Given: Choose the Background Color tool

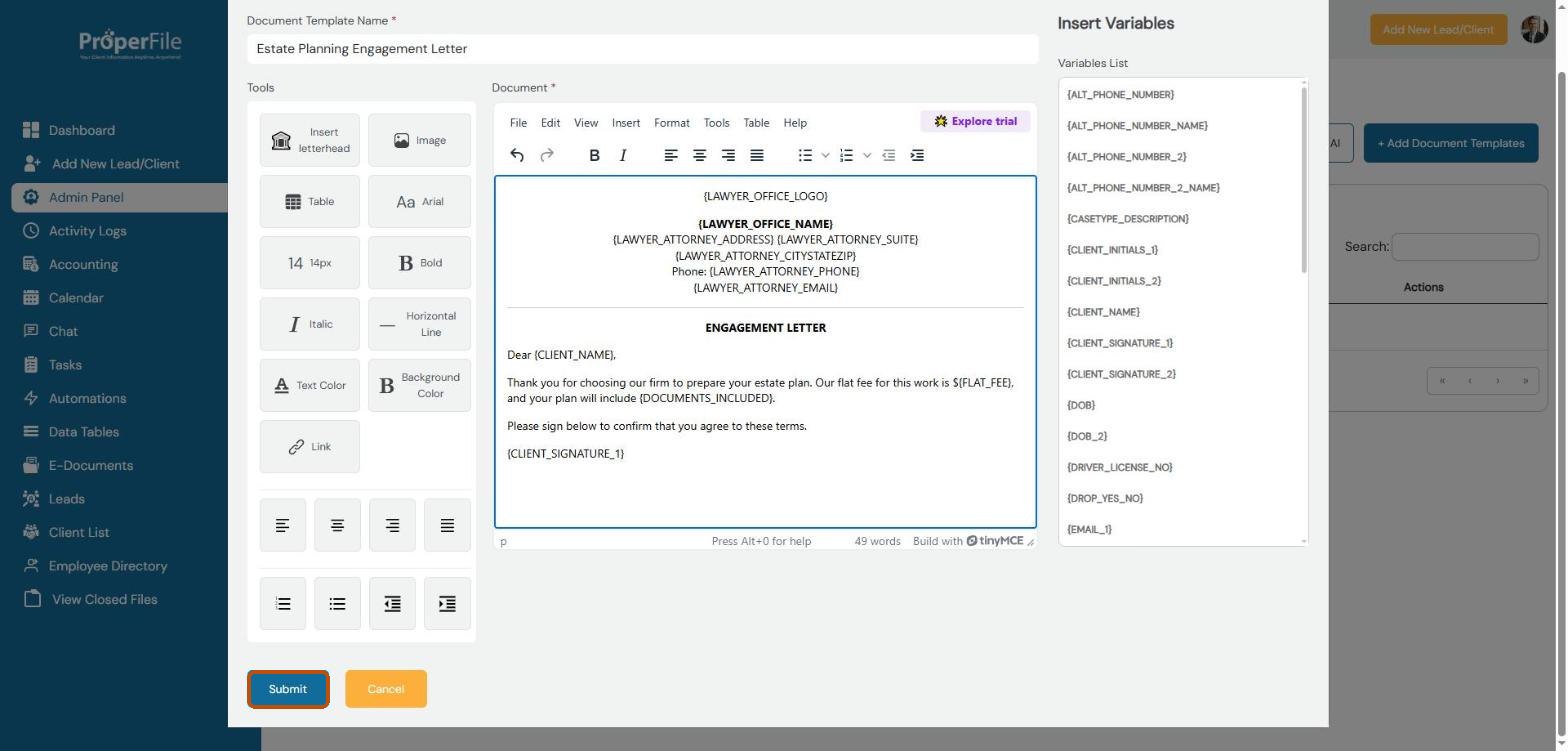Looking at the screenshot, I should coord(419,385).
